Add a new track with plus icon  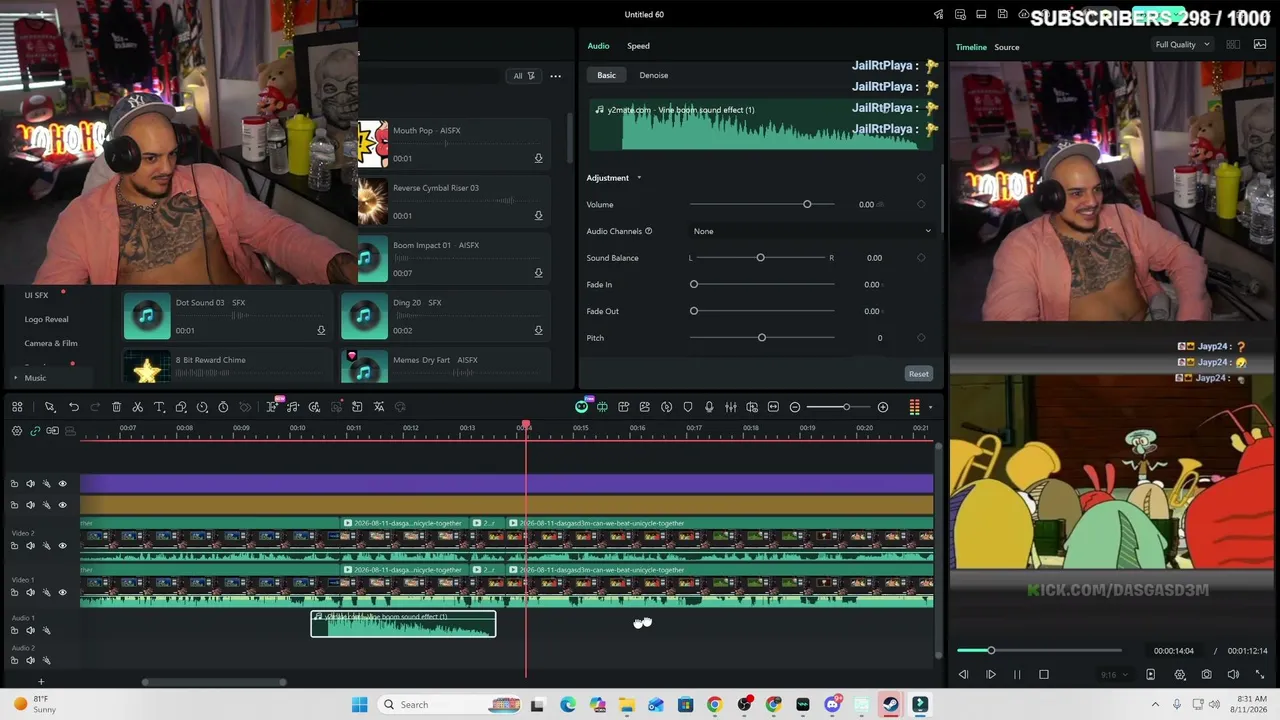41,682
